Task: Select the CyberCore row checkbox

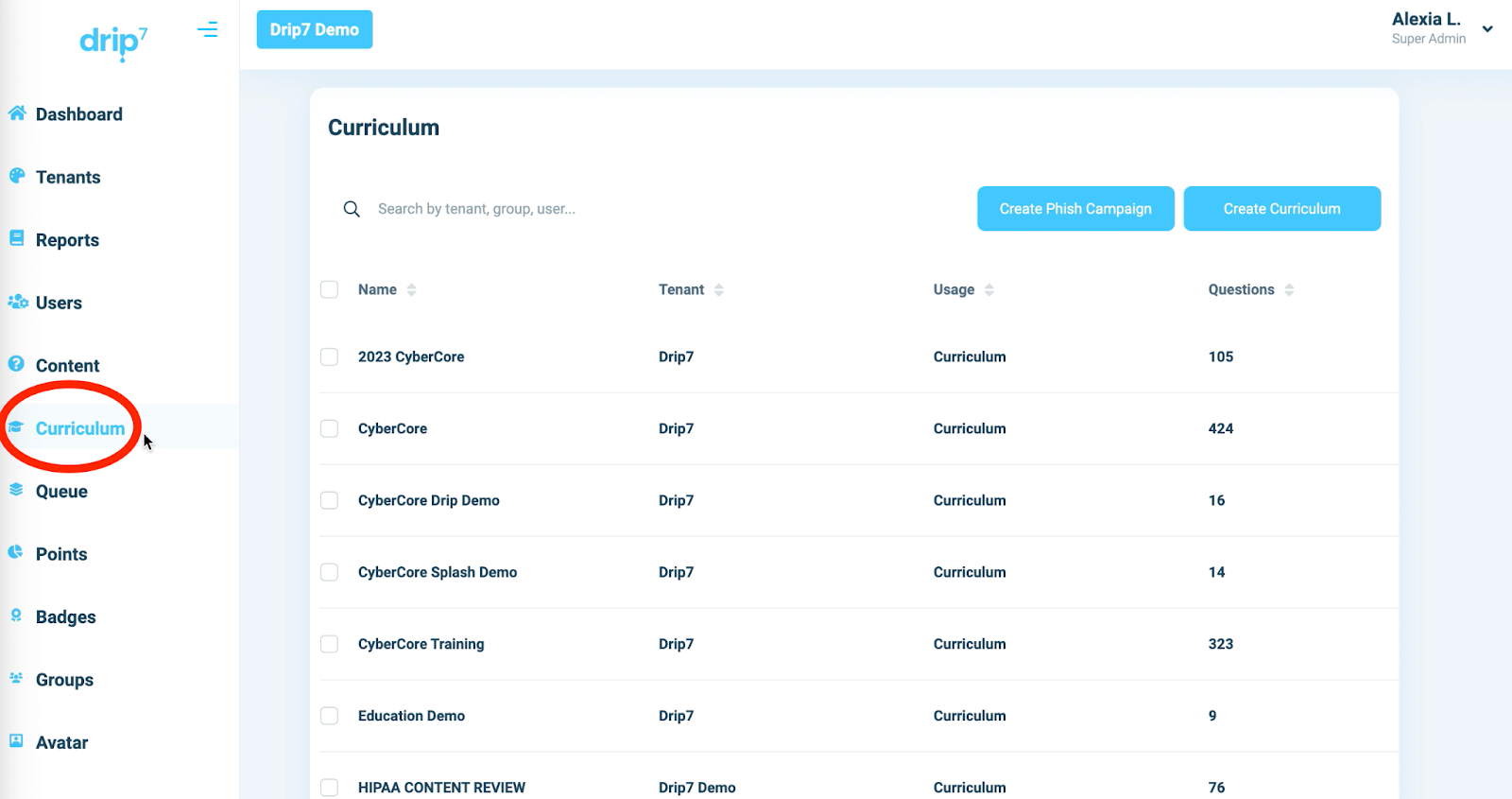Action: pos(330,428)
